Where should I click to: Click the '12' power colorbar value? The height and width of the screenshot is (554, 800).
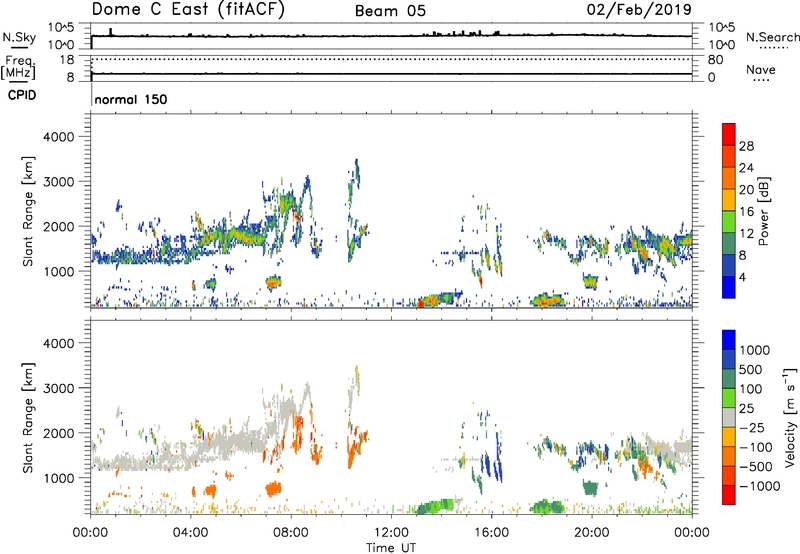pyautogui.click(x=746, y=234)
